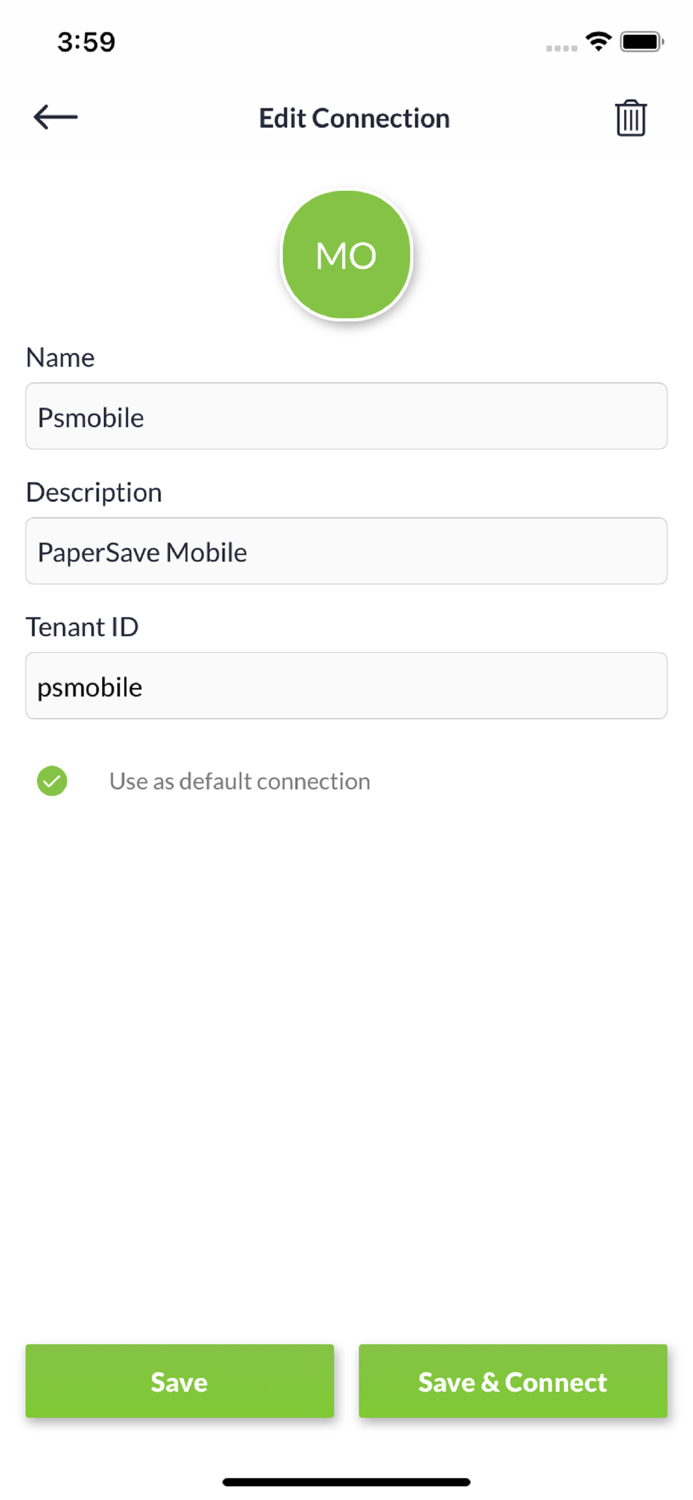Tap the cellular signal dots
The width and height of the screenshot is (693, 1500).
pos(561,45)
